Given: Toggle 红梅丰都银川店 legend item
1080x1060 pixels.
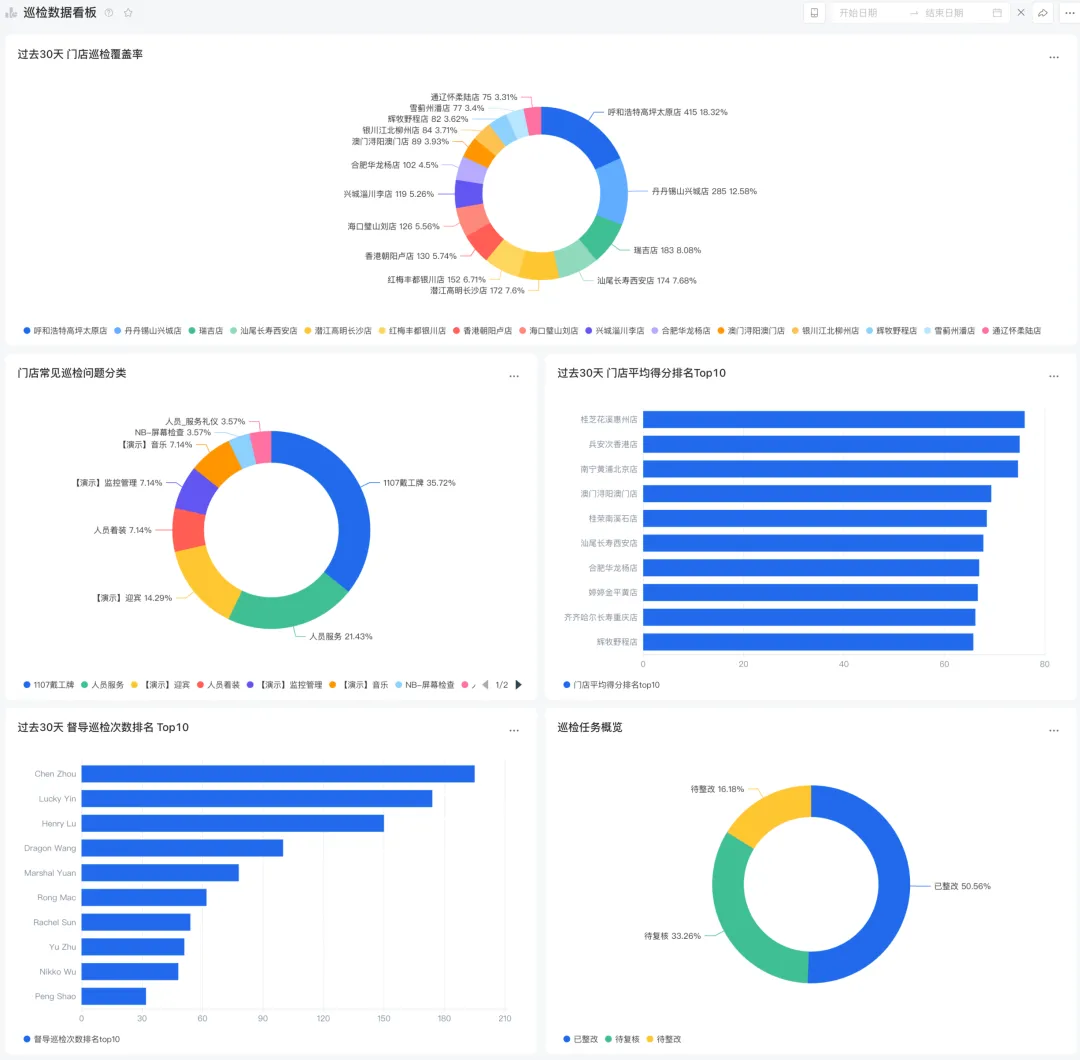Looking at the screenshot, I should [413, 331].
